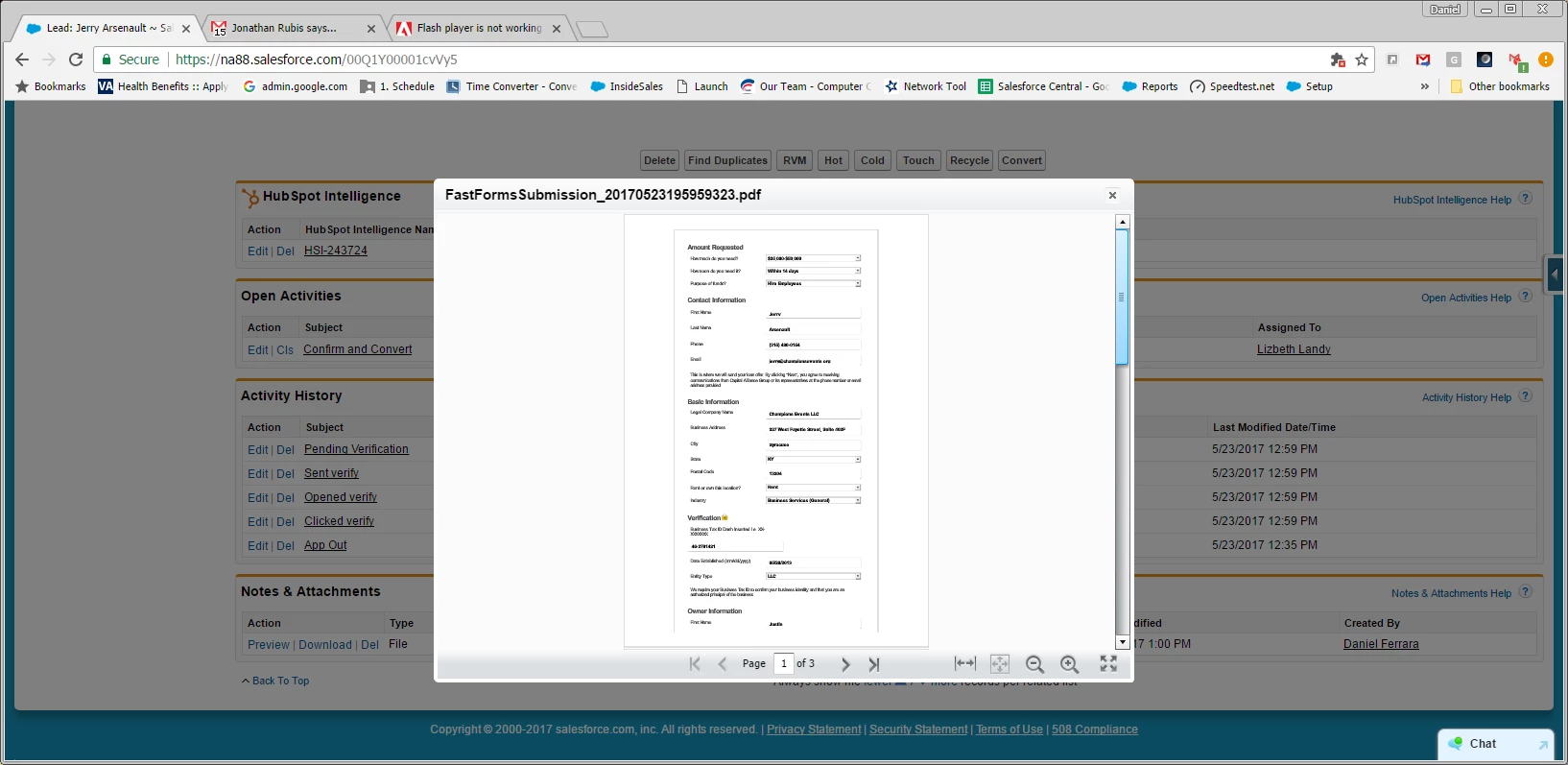Open the Setup bookmark

point(1309,86)
